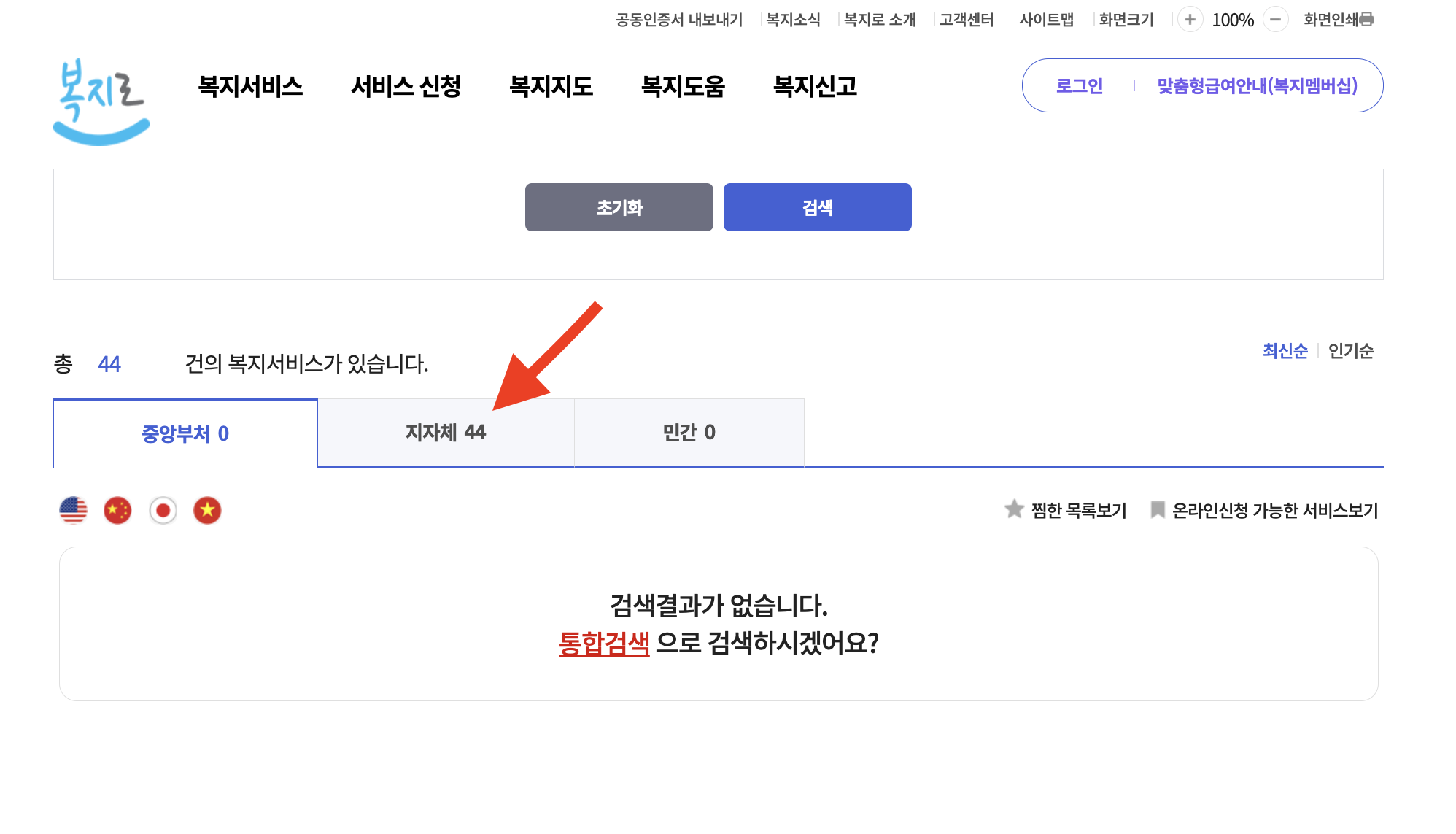Switch to the 지자체 44 tab

(x=446, y=432)
